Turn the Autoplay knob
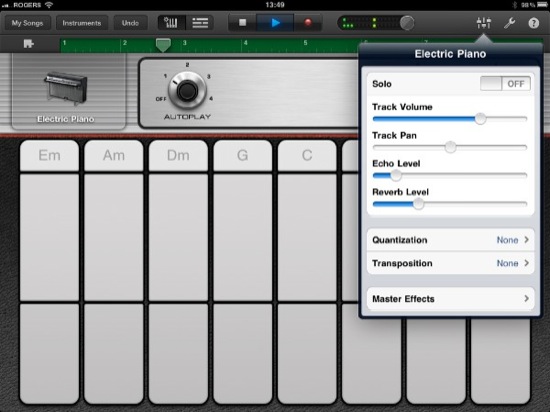 click(x=187, y=90)
